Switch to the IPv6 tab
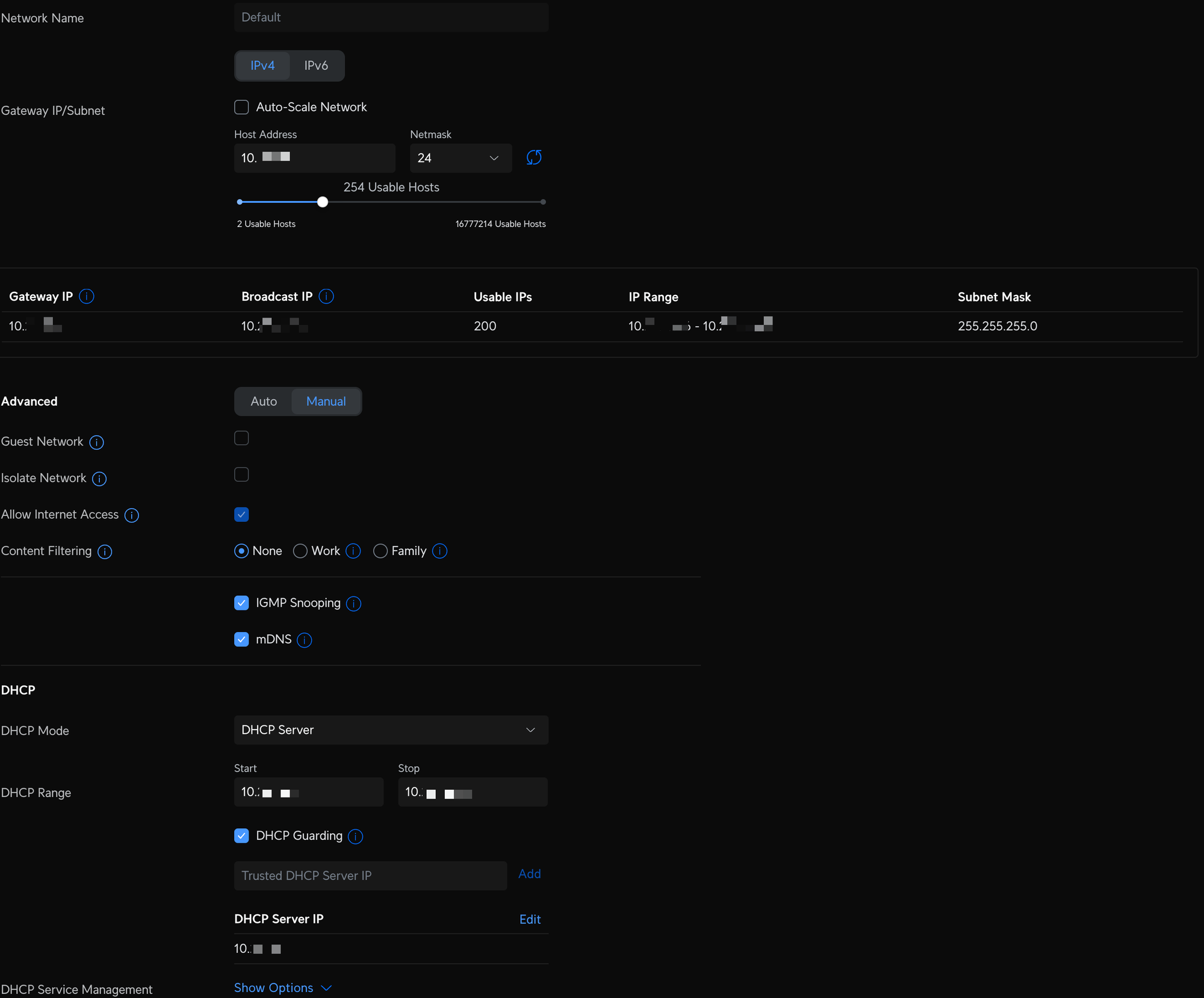 (x=316, y=66)
